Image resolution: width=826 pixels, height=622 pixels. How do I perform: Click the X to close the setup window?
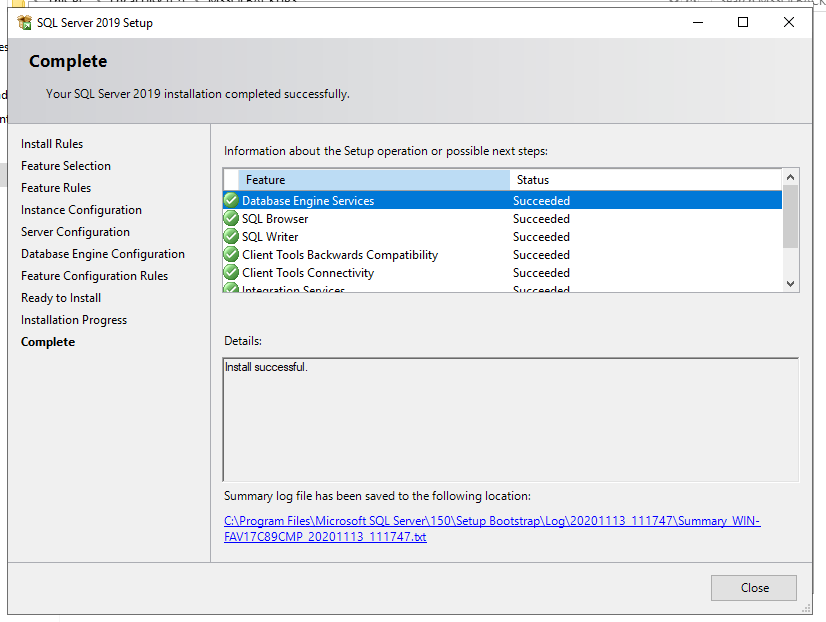point(788,22)
